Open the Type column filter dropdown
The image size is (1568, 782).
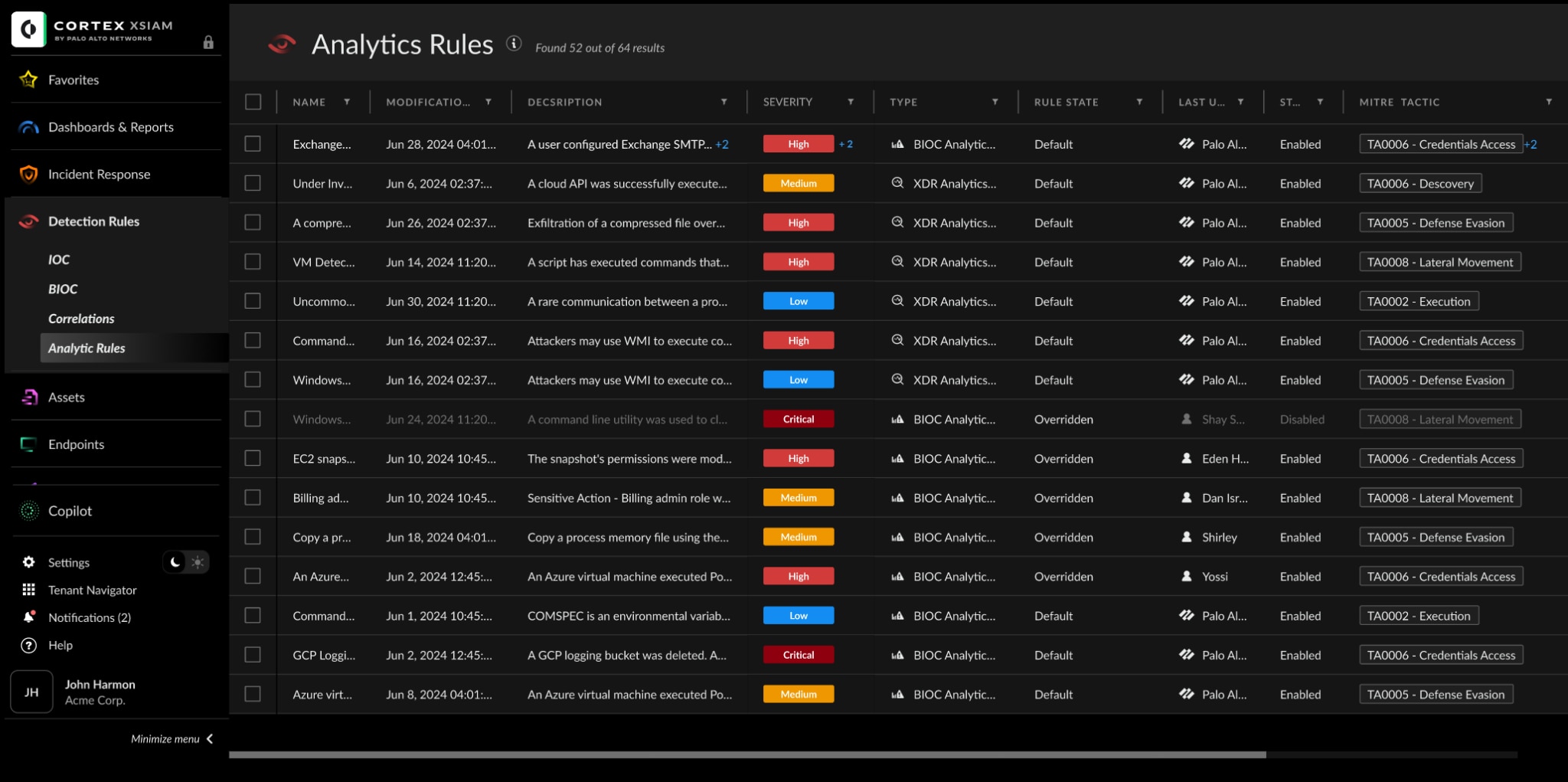pyautogui.click(x=995, y=102)
